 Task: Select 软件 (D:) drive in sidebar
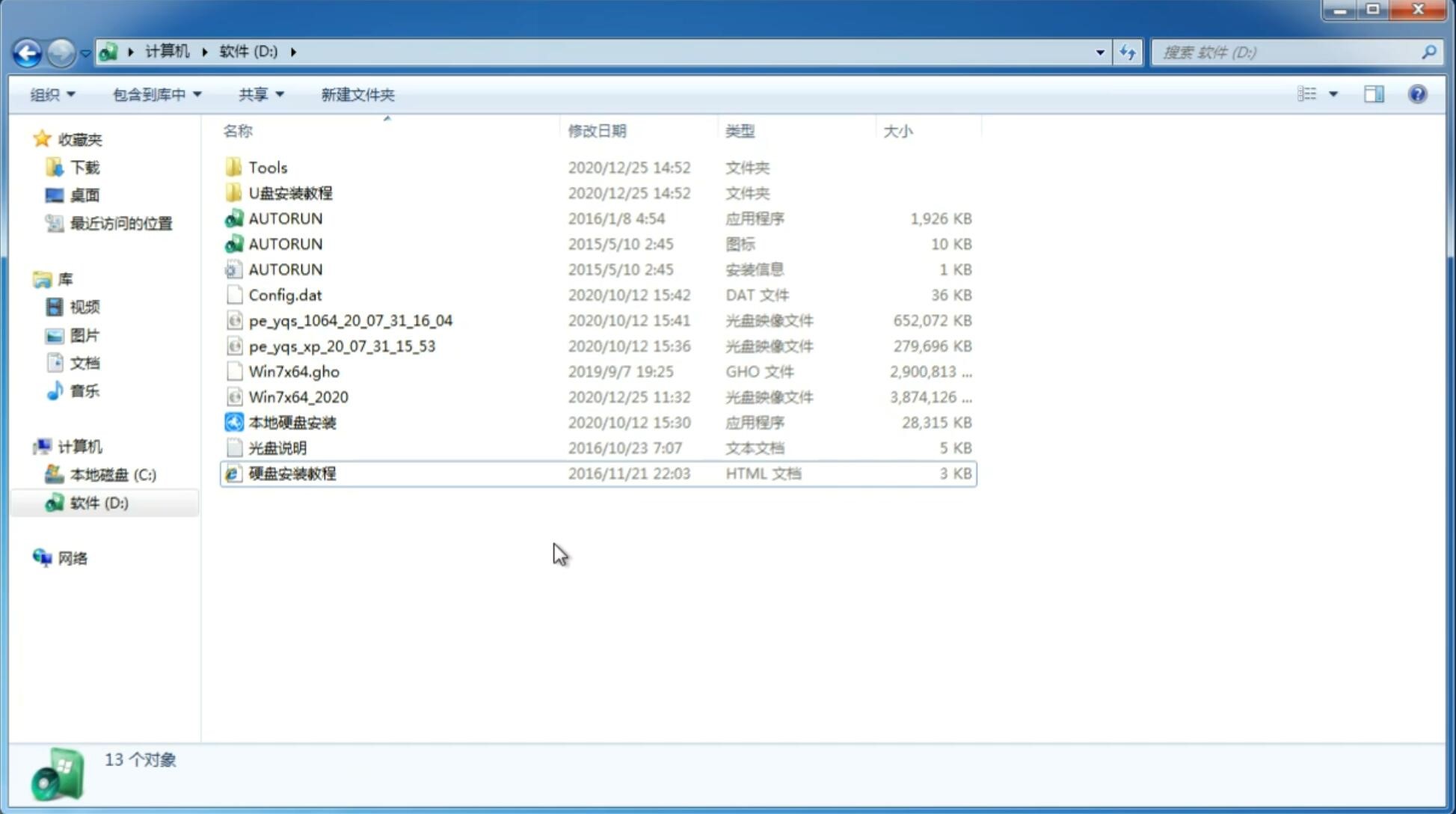98,503
